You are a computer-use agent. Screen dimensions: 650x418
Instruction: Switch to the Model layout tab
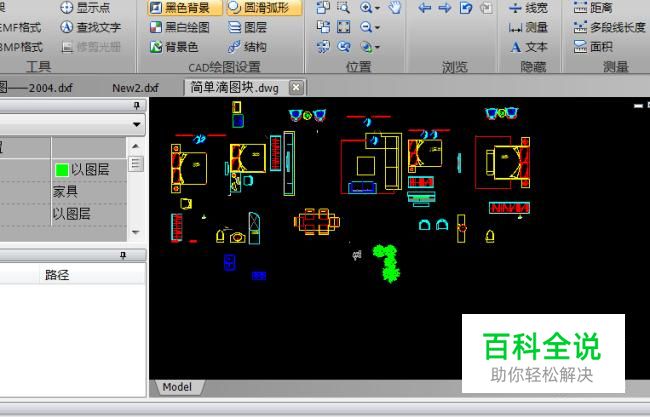pos(177,387)
